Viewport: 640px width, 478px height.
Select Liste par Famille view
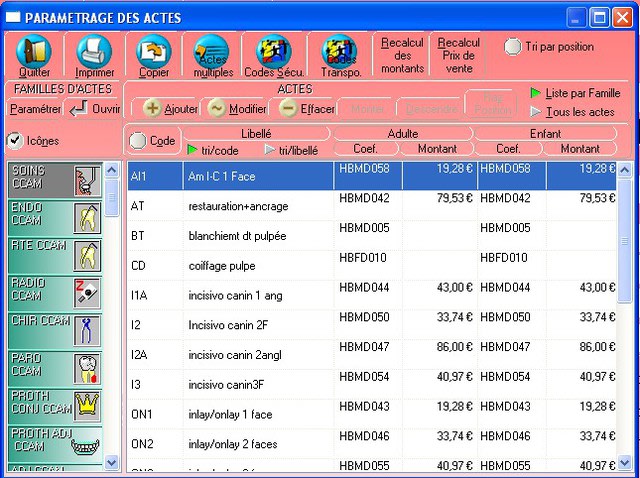[x=536, y=93]
